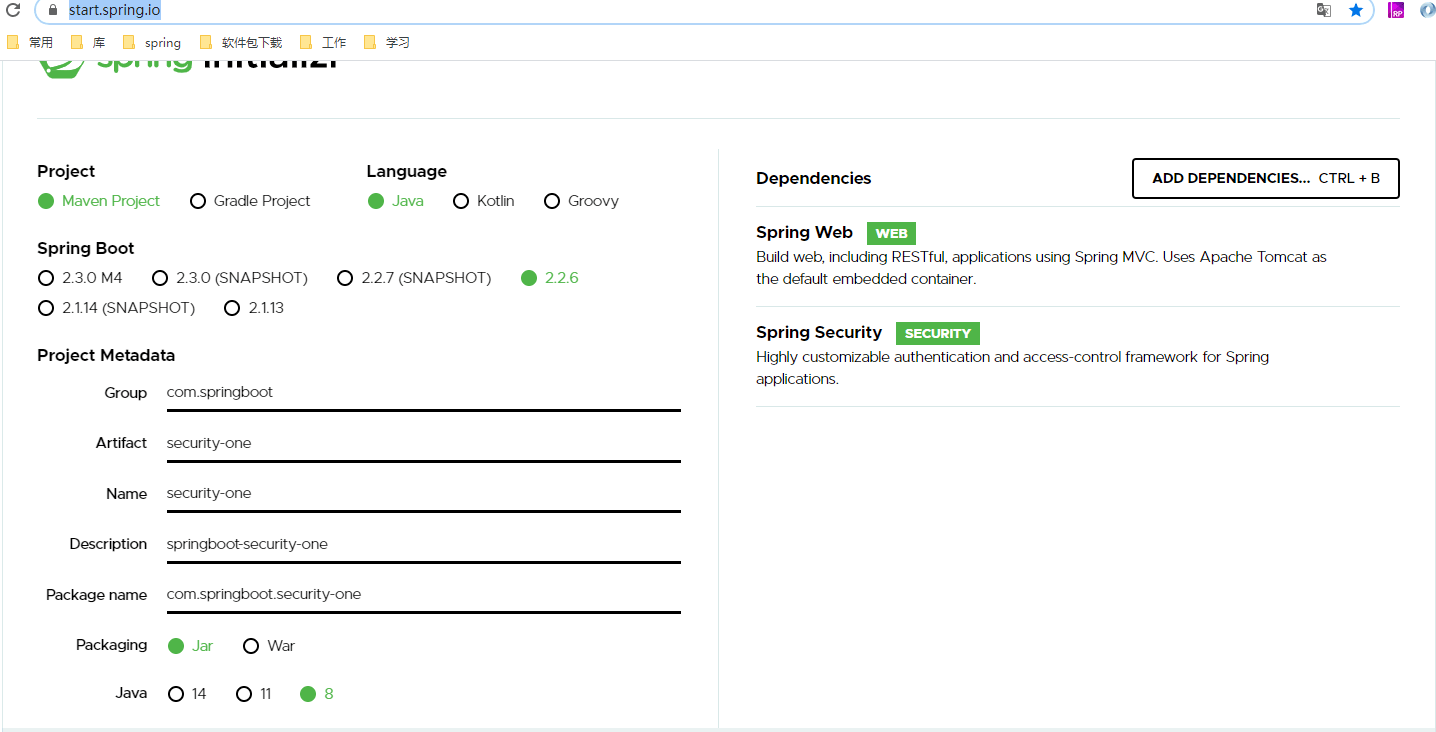Screen dimensions: 1436x732
Task: Select Spring Boot 2.1.13
Action: click(254, 308)
